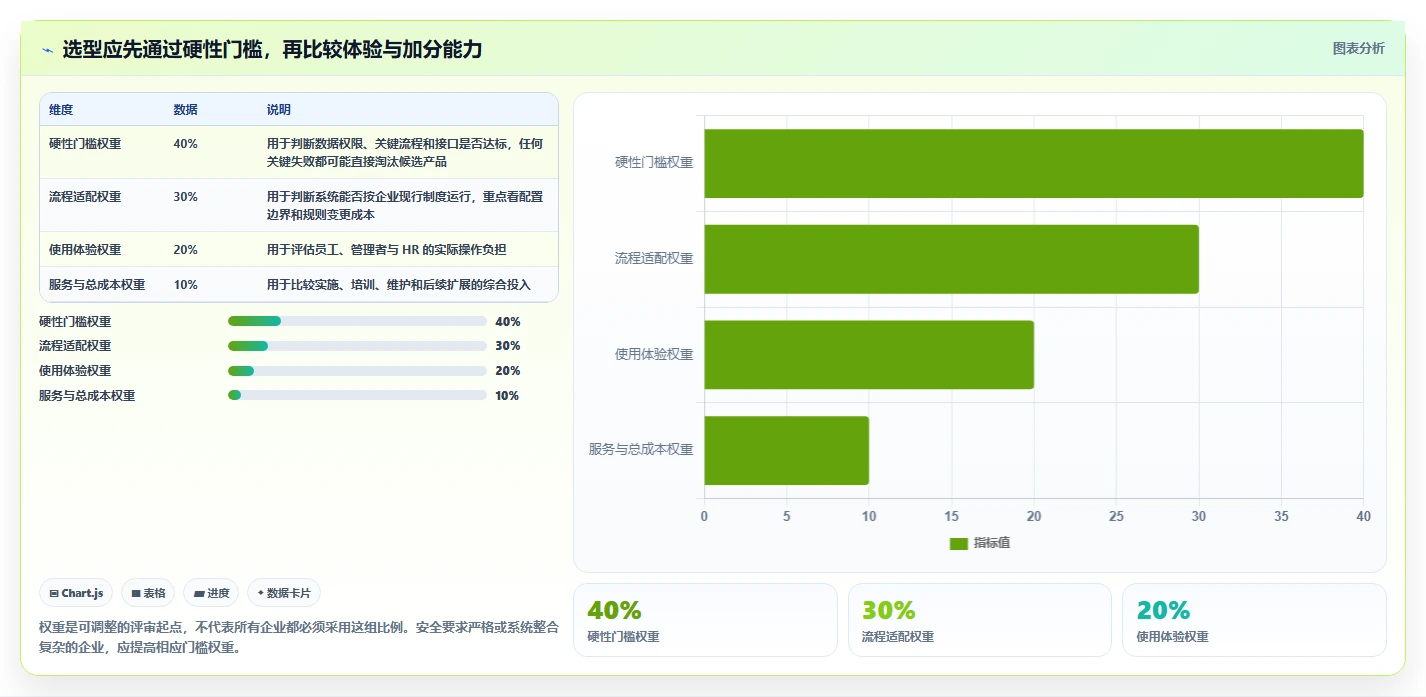Click the green legend color box
Image resolution: width=1426 pixels, height=697 pixels.
click(x=958, y=544)
